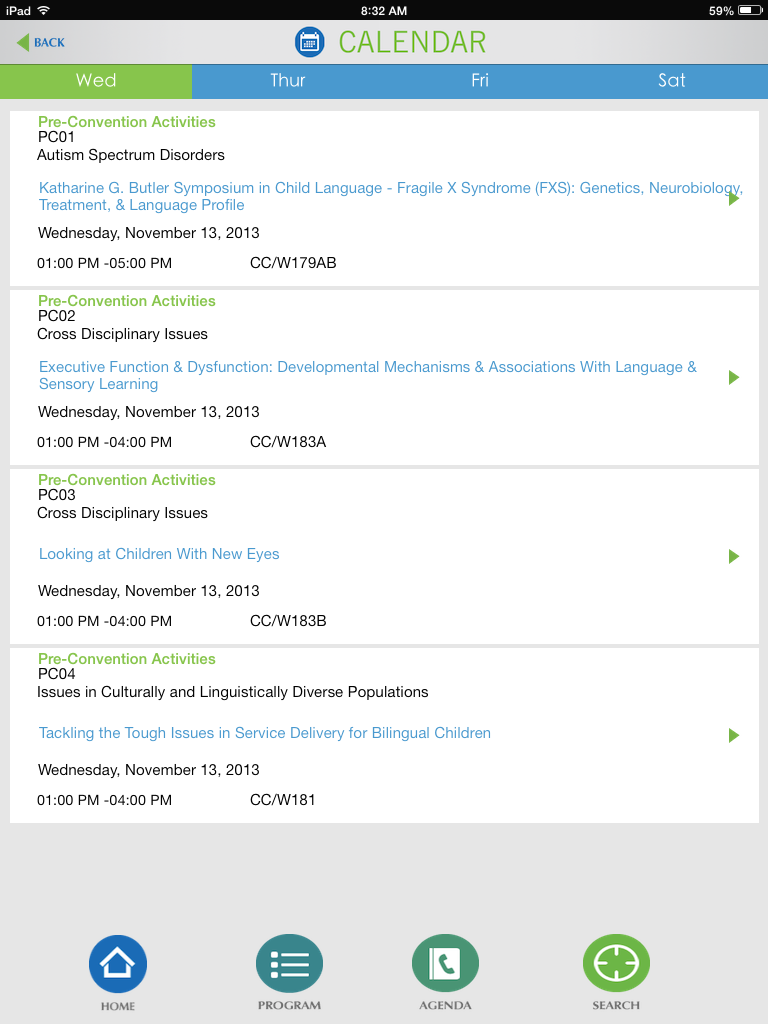Select the Fri day tab
The height and width of the screenshot is (1024, 768).
point(480,81)
